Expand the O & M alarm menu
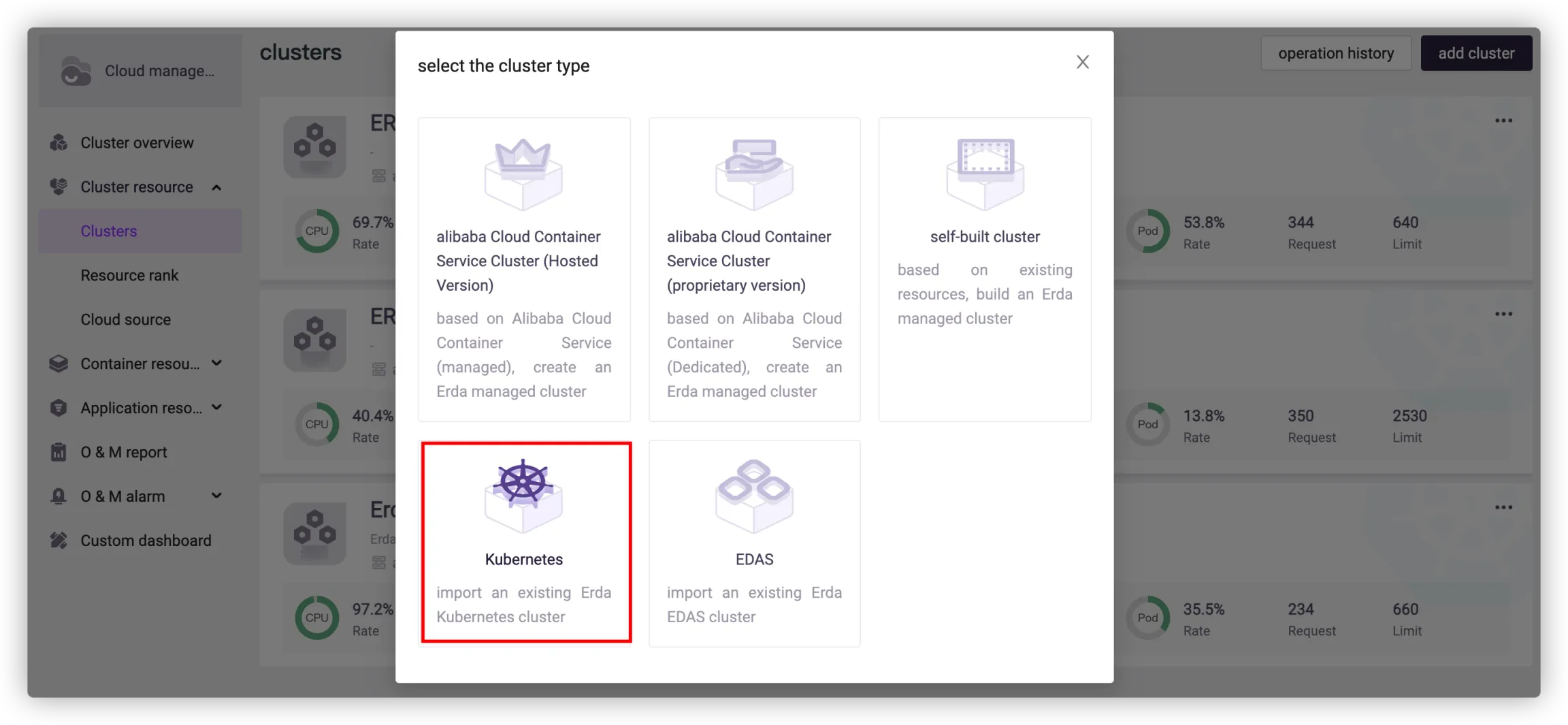This screenshot has width=1568, height=725. point(216,496)
